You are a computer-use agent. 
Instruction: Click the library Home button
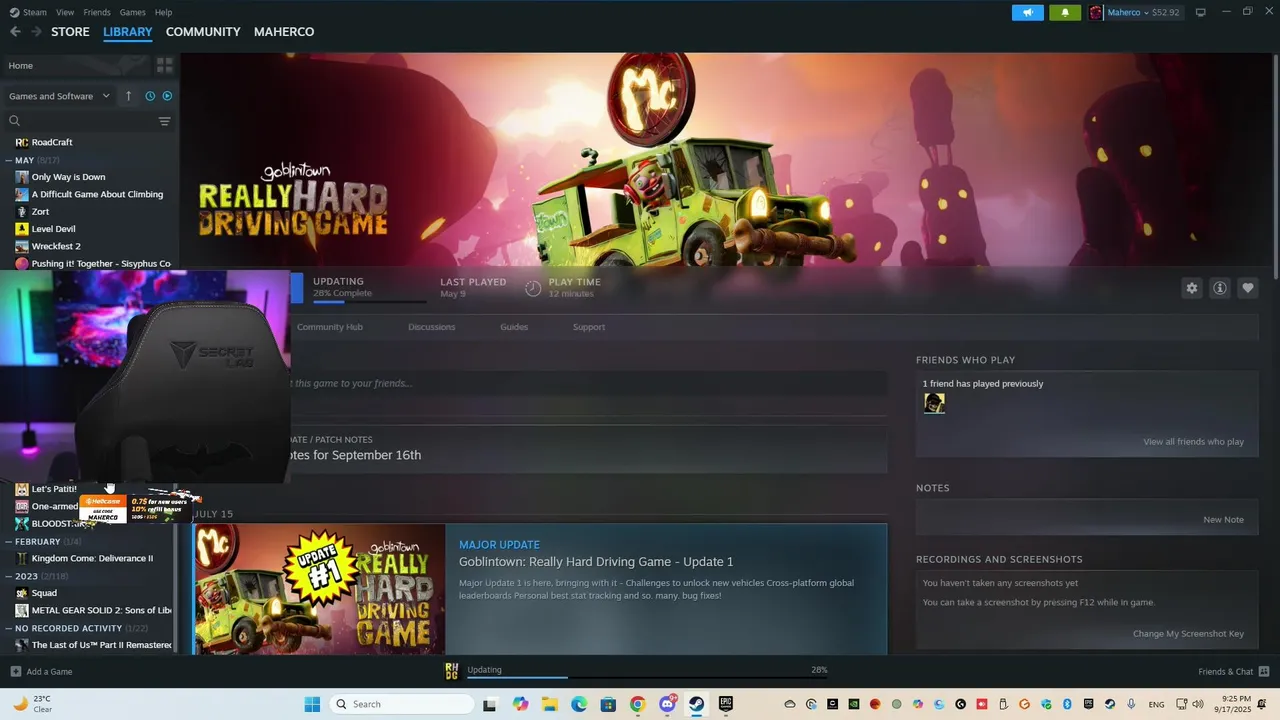[x=75, y=65]
